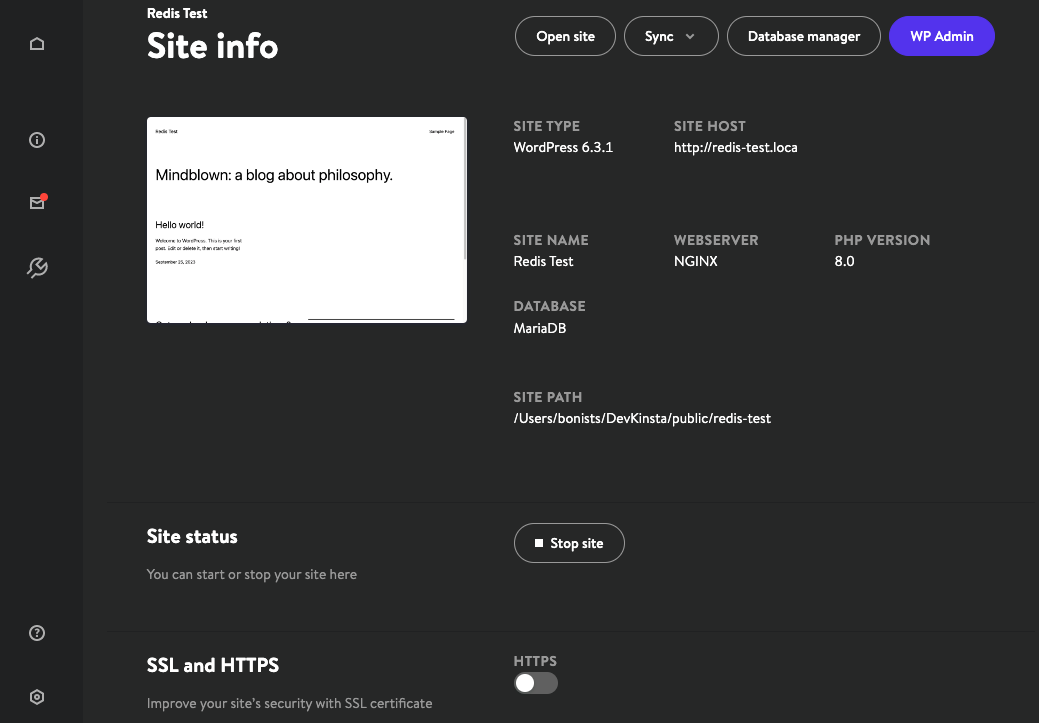Launch the Database manager
Screen dimensions: 1039x723
(803, 36)
